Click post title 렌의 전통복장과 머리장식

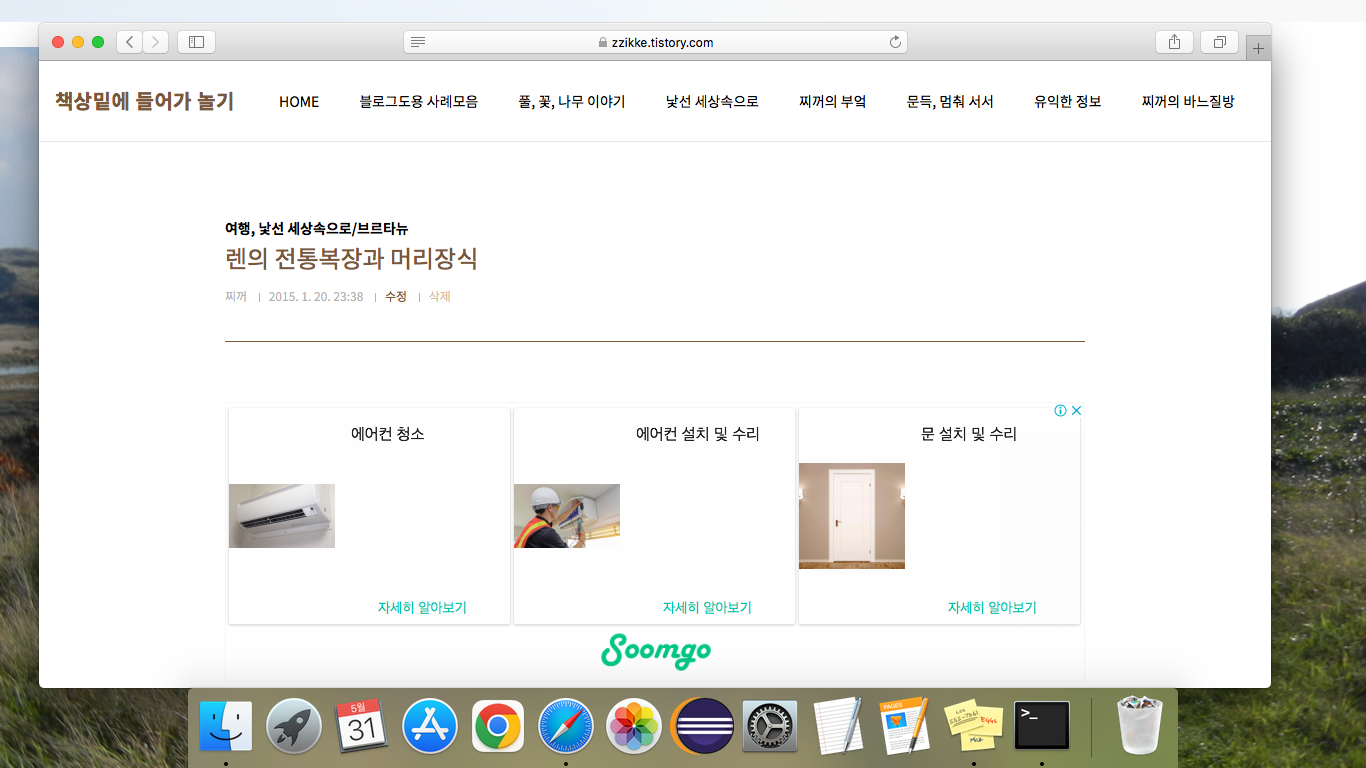(351, 259)
